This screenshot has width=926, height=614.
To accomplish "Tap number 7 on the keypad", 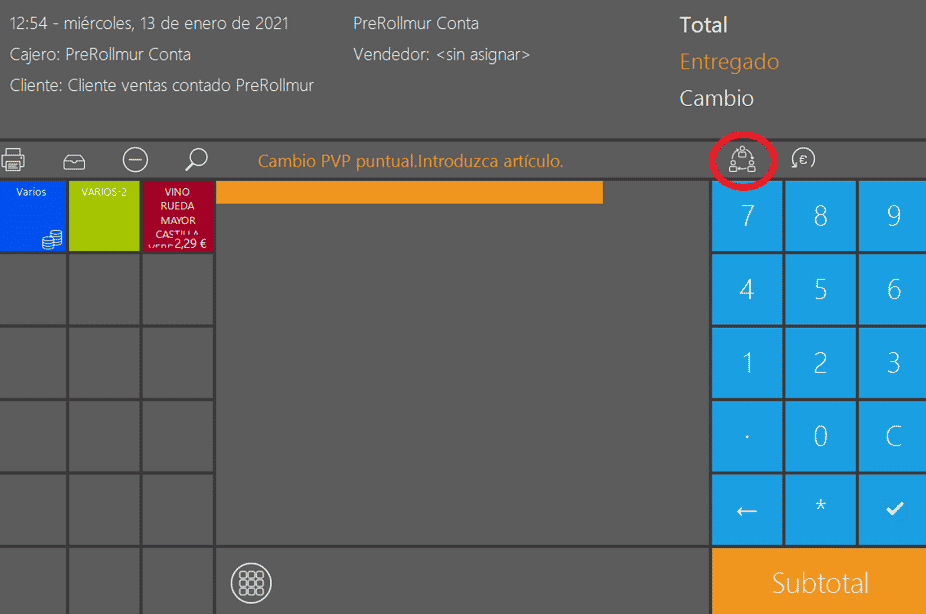I will (746, 216).
